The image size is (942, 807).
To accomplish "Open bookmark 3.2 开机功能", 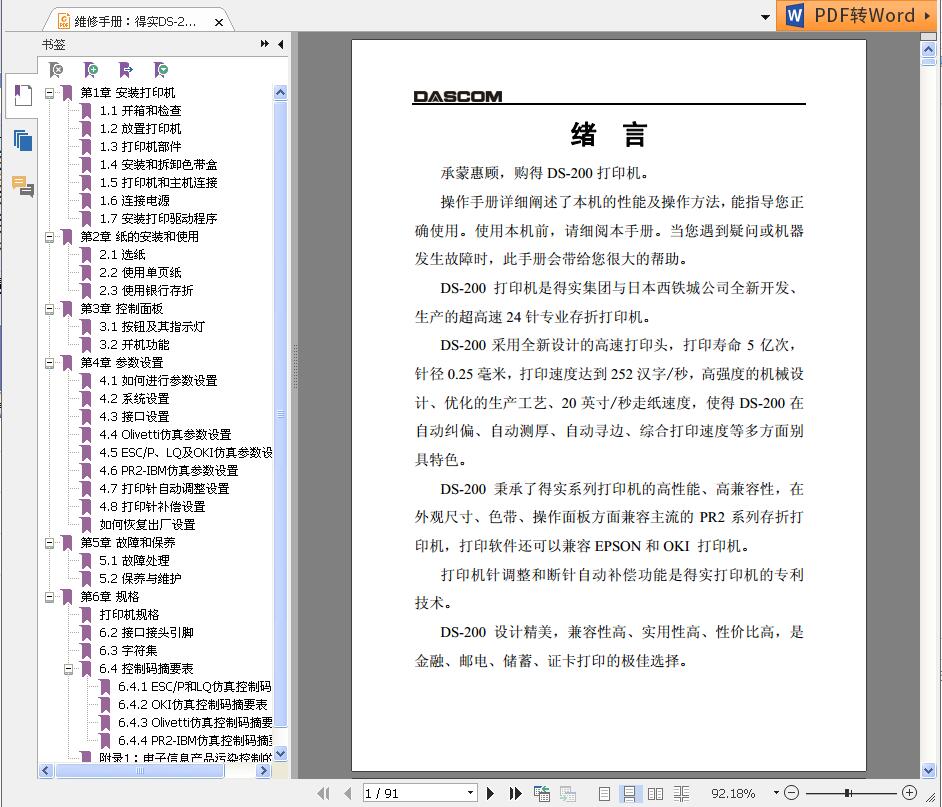I will 134,345.
